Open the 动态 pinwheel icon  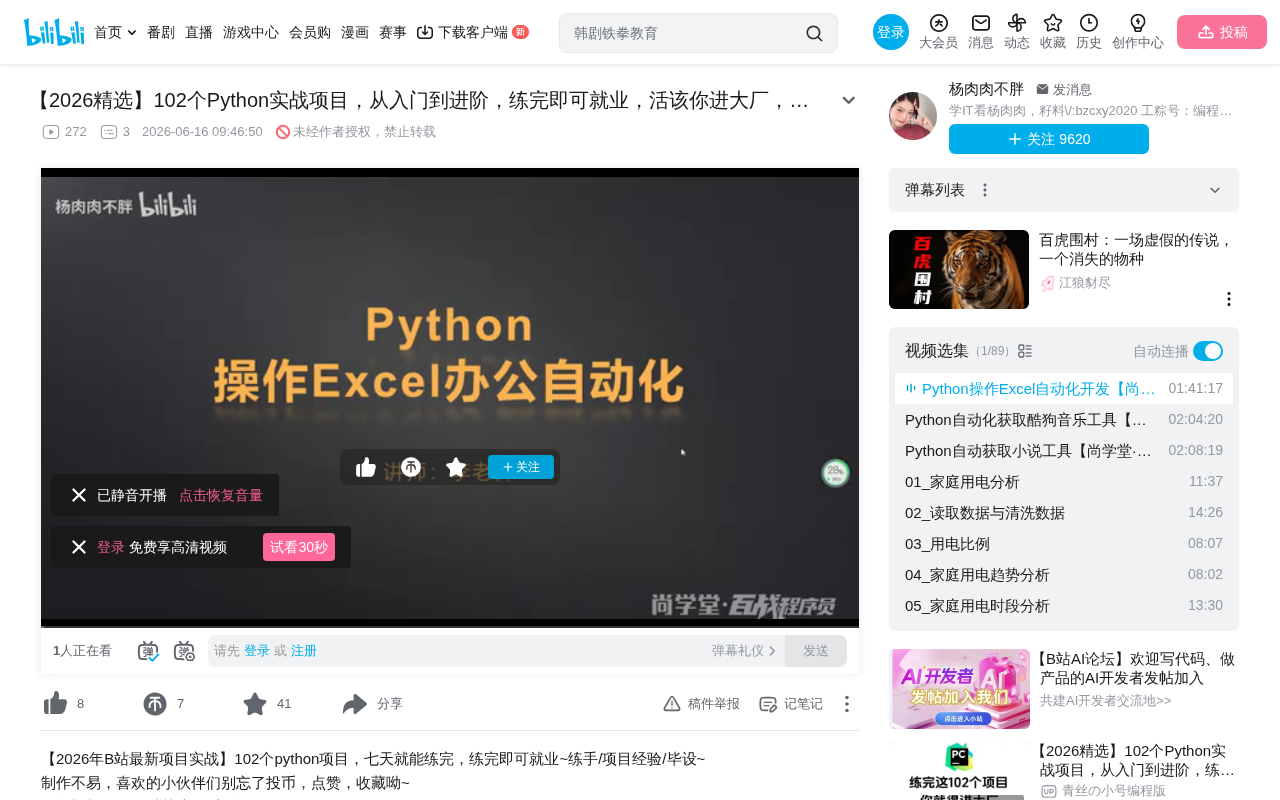pyautogui.click(x=1017, y=23)
